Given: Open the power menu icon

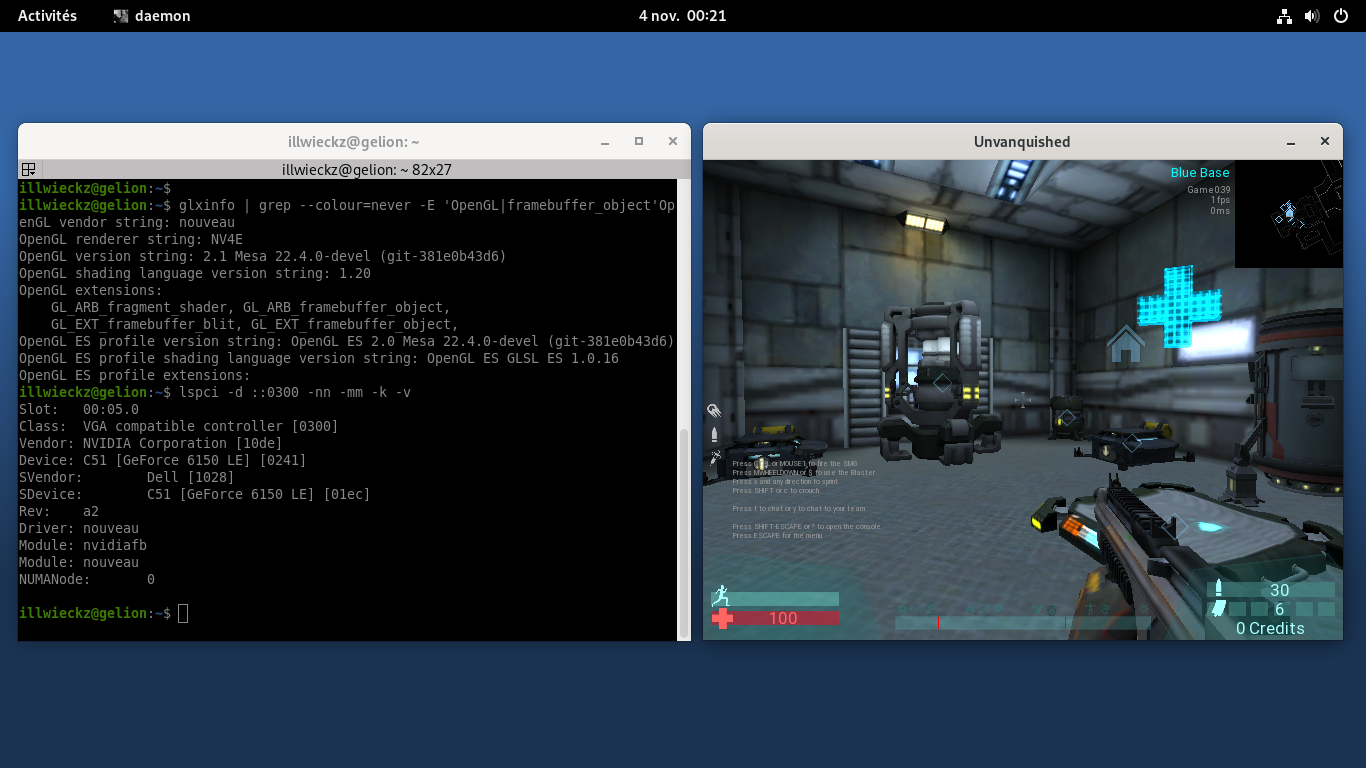Looking at the screenshot, I should (x=1341, y=16).
